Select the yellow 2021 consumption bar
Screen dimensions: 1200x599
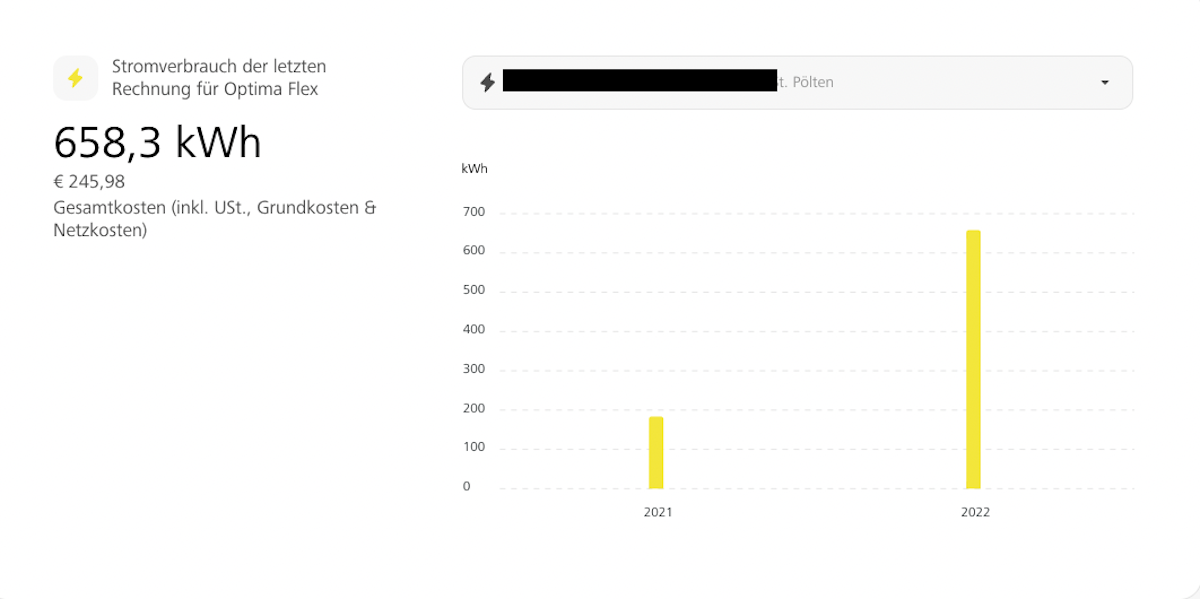(656, 452)
